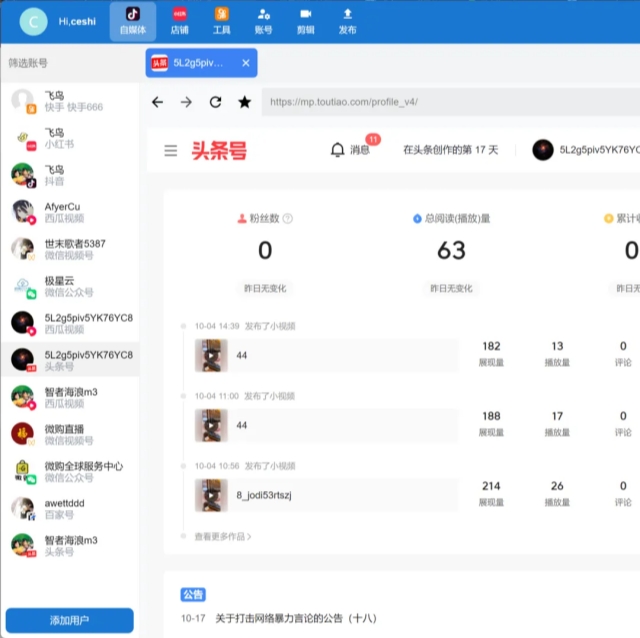Image resolution: width=640 pixels, height=638 pixels.
Task: Close the 5L2g5piv browser tab
Action: [246, 63]
